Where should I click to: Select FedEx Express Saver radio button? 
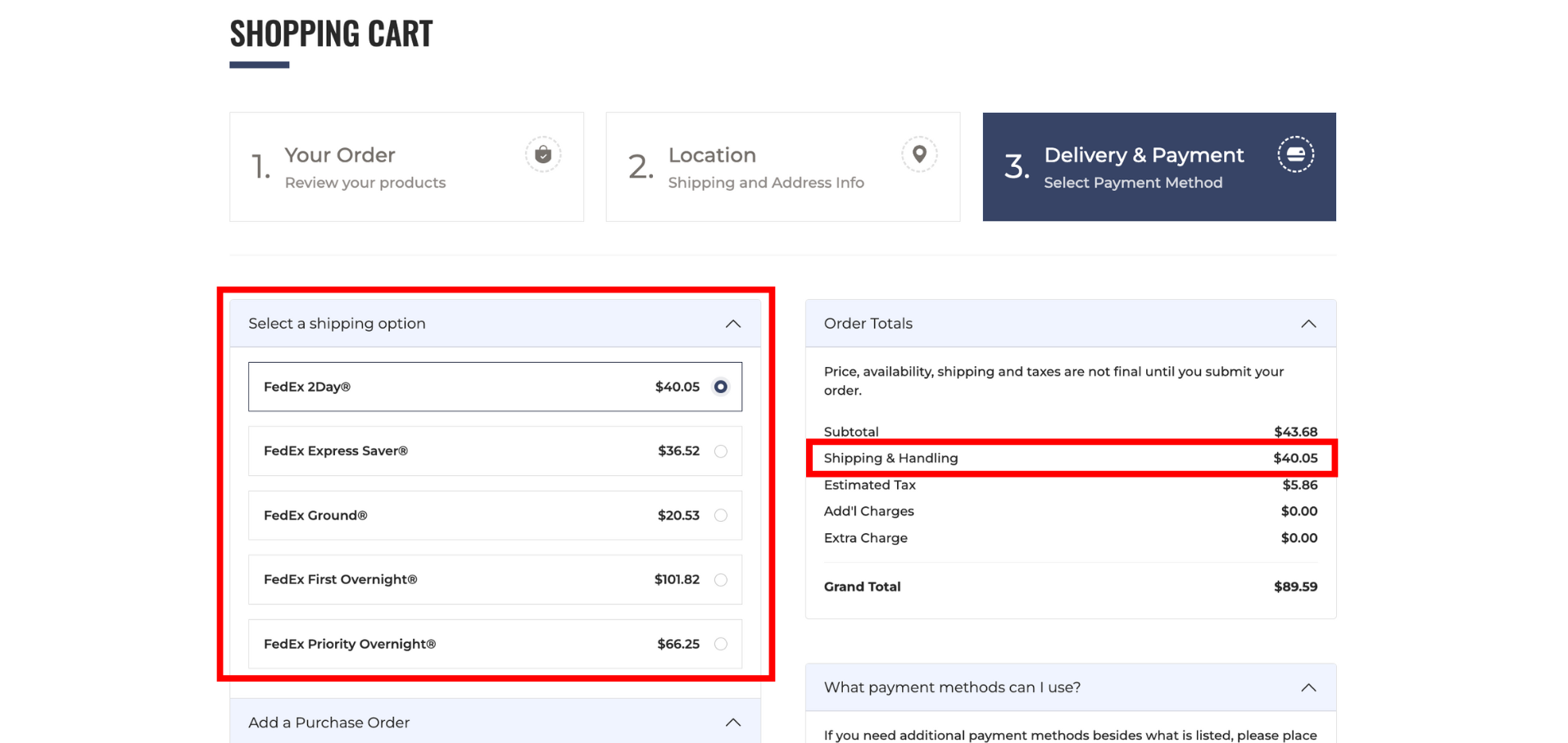click(720, 451)
